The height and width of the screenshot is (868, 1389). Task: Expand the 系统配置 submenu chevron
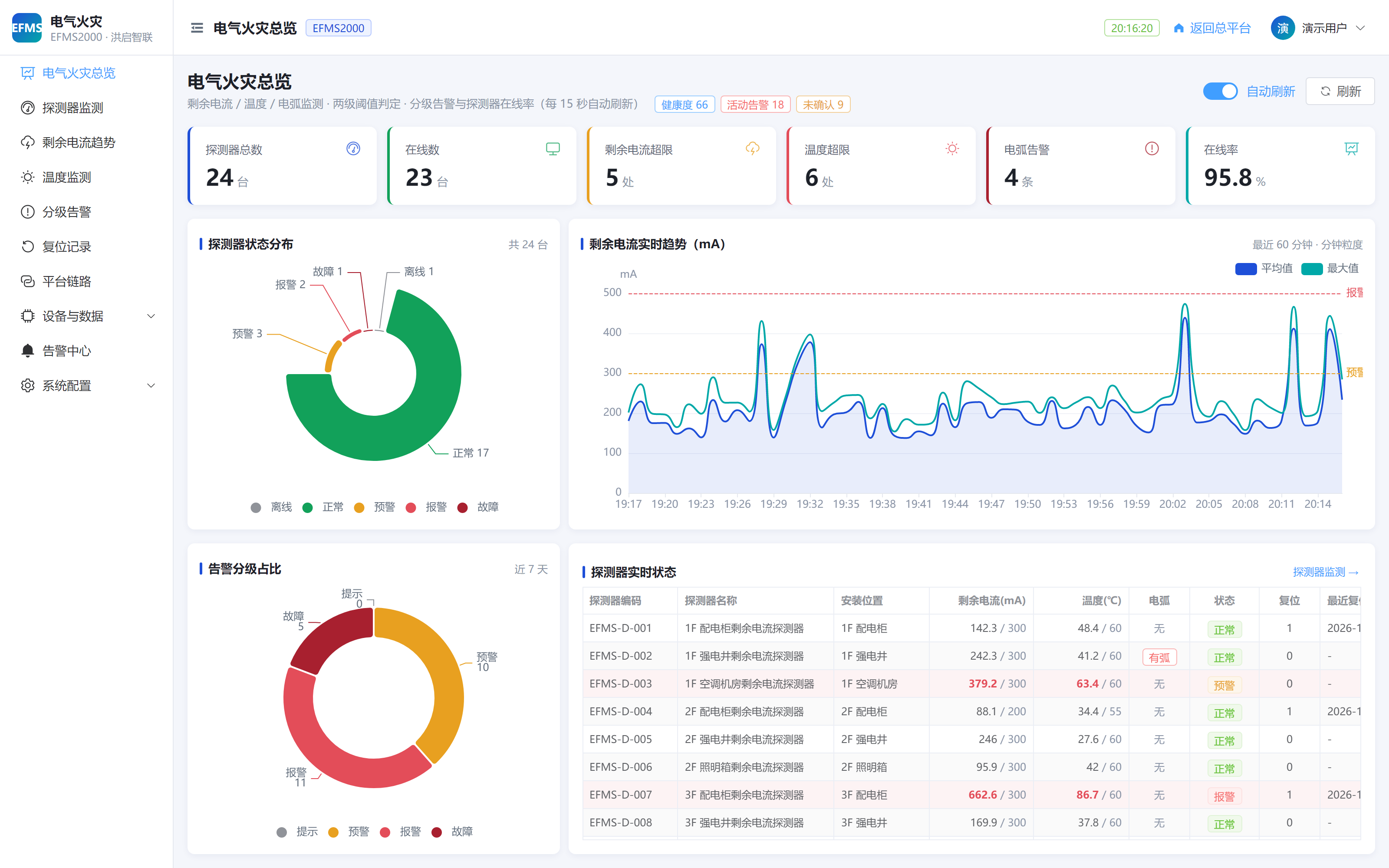(151, 385)
